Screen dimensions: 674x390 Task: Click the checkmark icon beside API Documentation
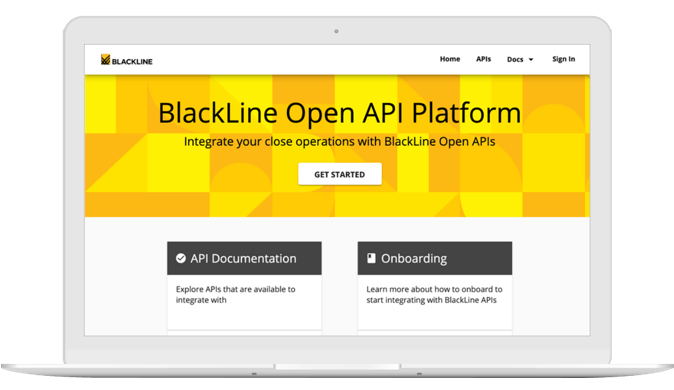coord(181,258)
